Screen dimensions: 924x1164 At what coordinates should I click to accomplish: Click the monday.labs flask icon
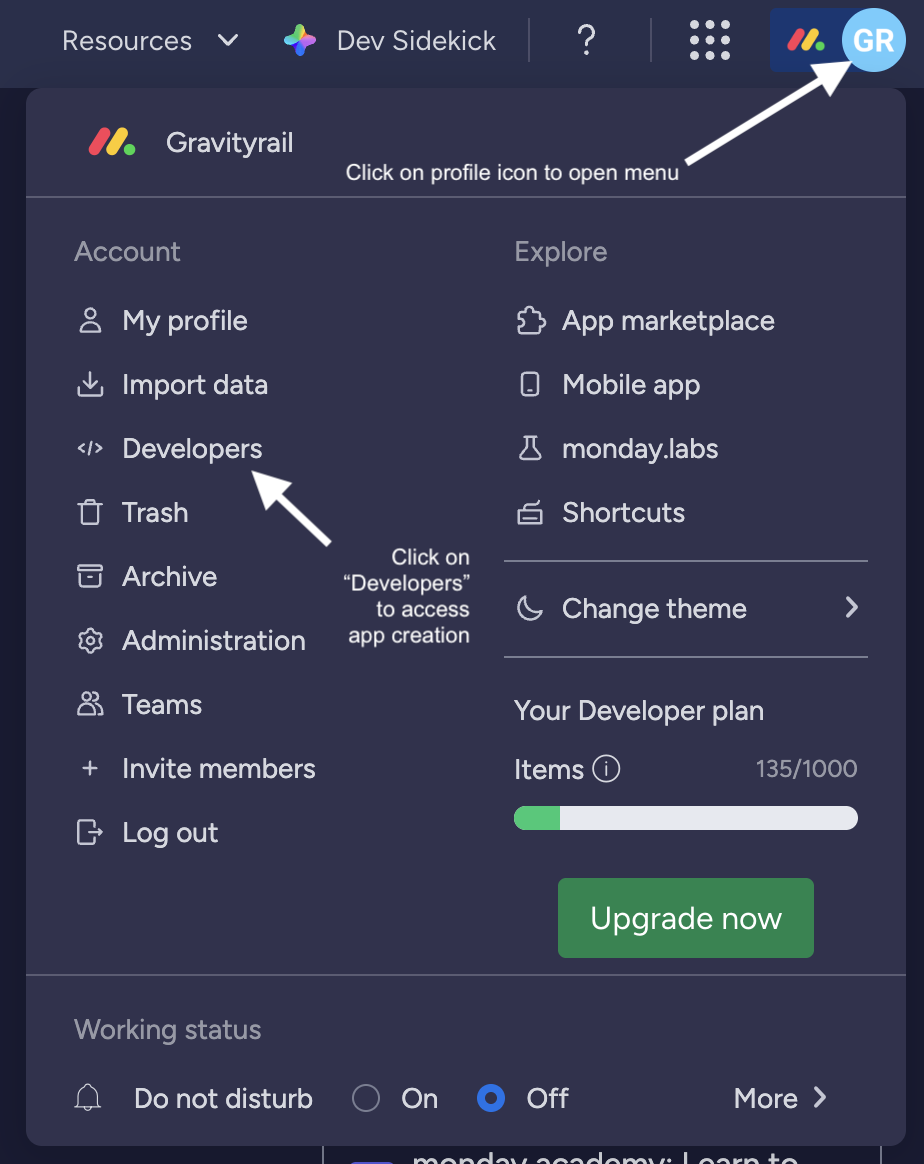(x=530, y=448)
